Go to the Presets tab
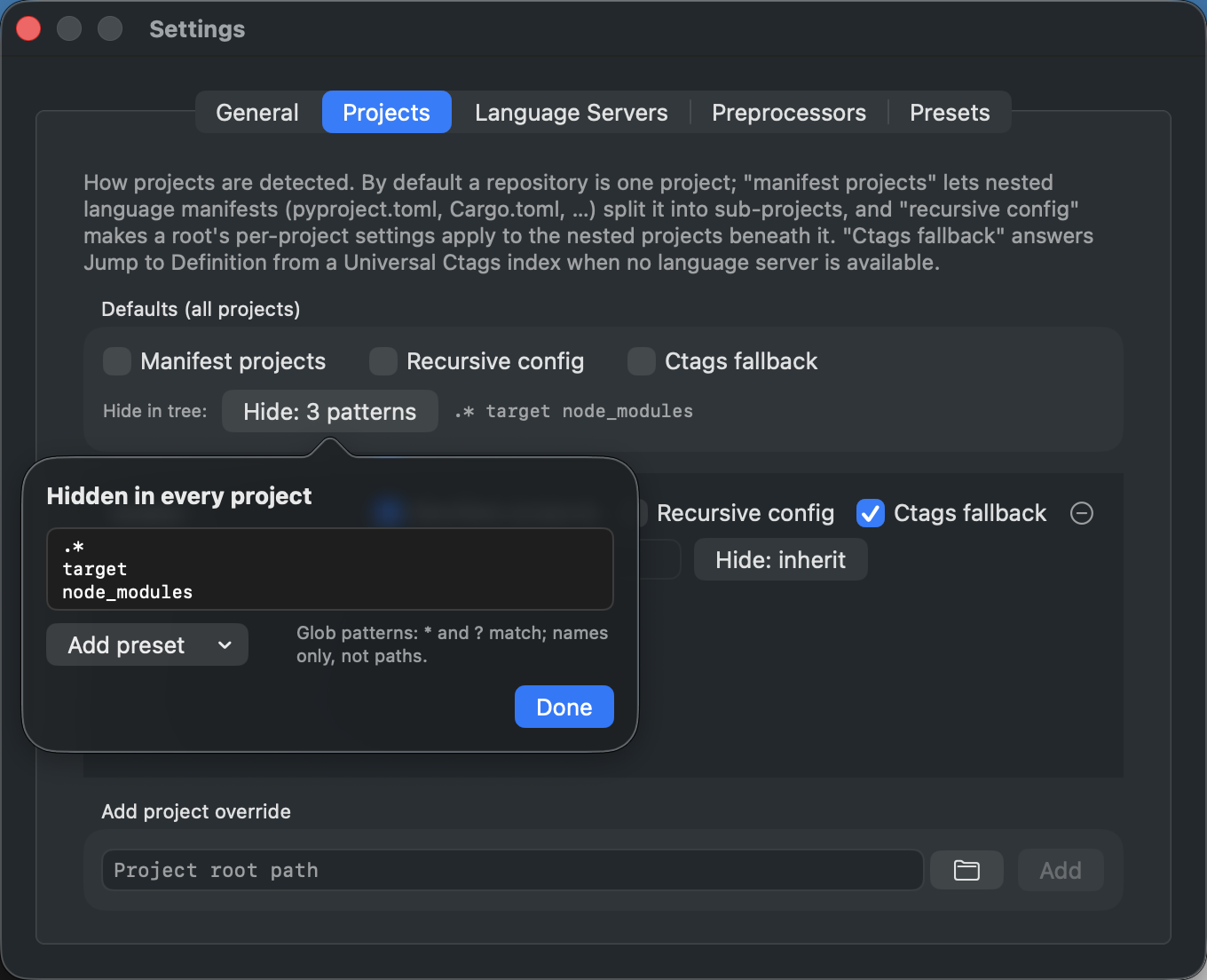Screen dimensions: 1207x980 [x=950, y=113]
